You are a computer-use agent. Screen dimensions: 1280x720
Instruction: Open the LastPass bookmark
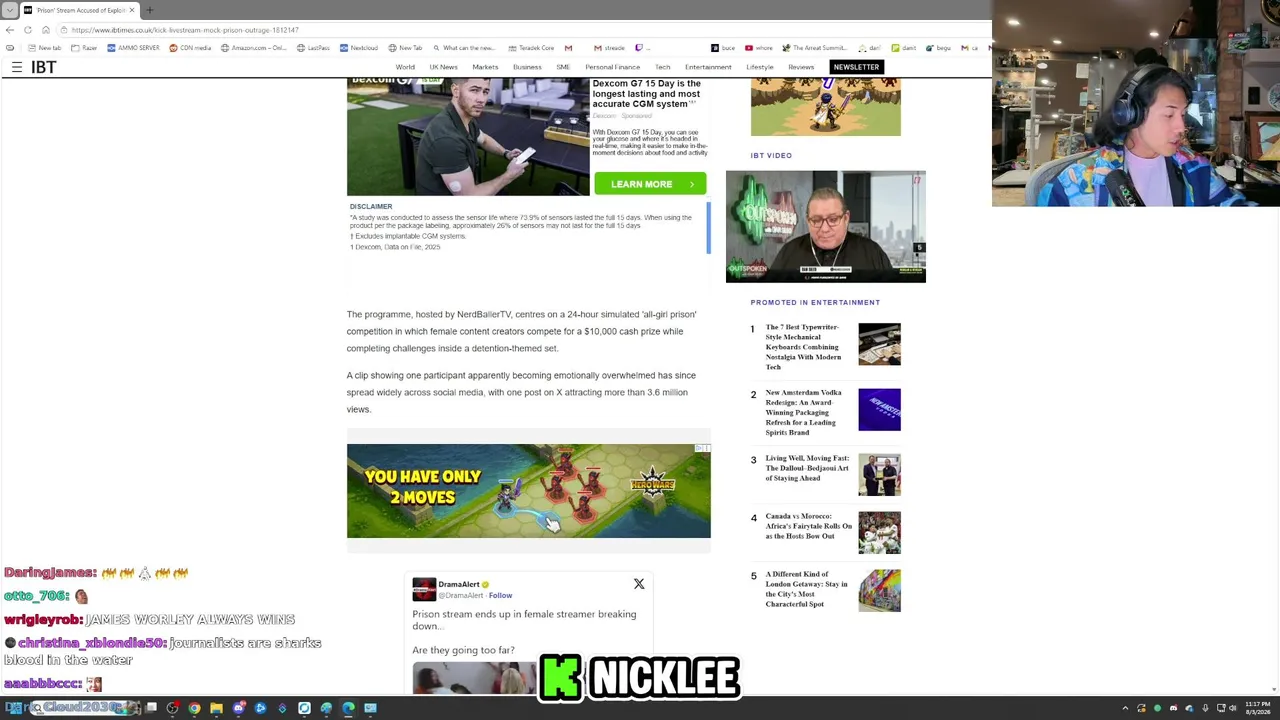point(313,48)
